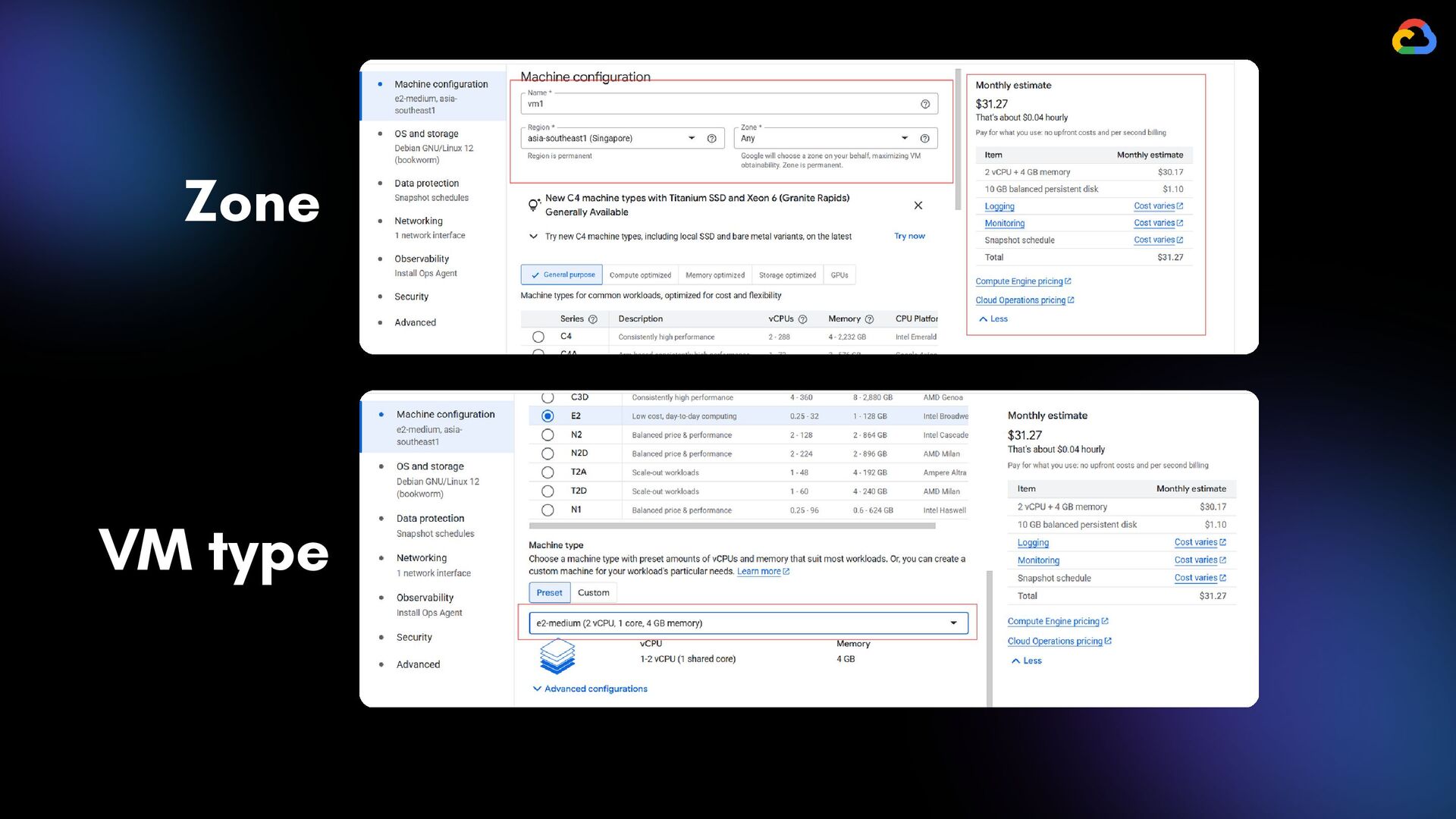Click the series table horizontal scrollbar
This screenshot has height=819, width=1456.
pos(732,526)
